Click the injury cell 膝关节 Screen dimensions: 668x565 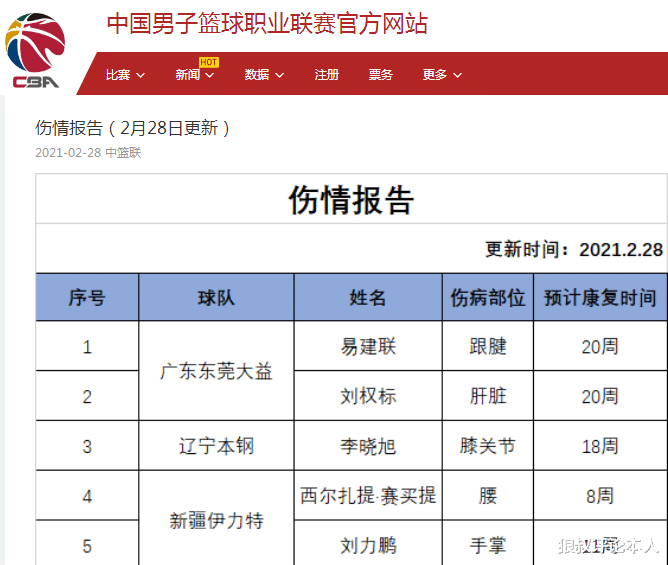(x=488, y=446)
